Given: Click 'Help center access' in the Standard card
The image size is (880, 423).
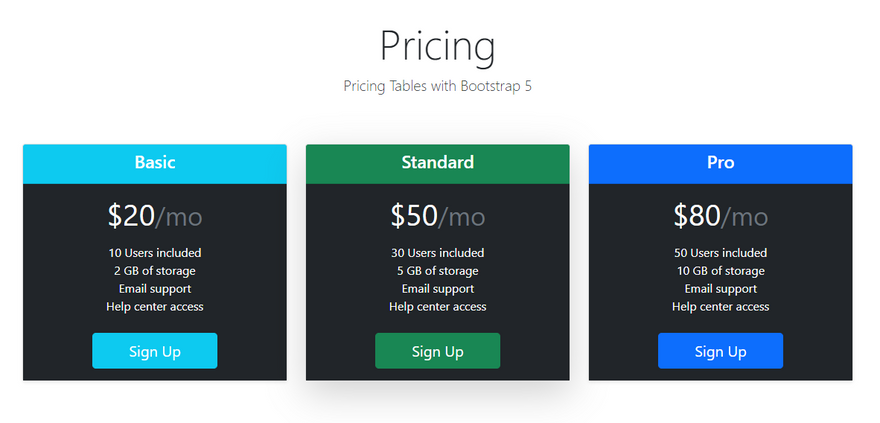Looking at the screenshot, I should pyautogui.click(x=437, y=307).
